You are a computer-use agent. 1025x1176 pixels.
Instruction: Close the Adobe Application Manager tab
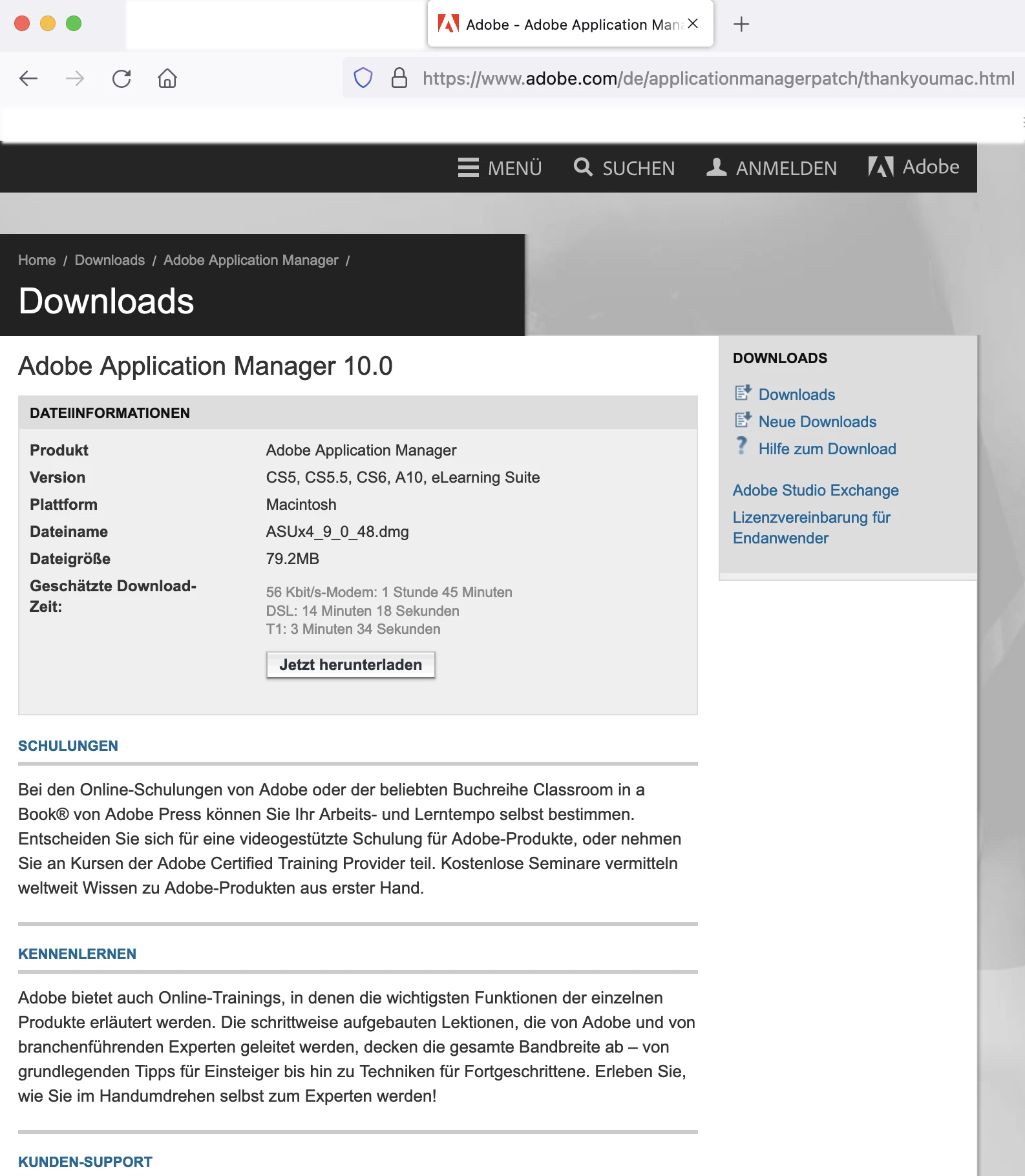click(693, 23)
